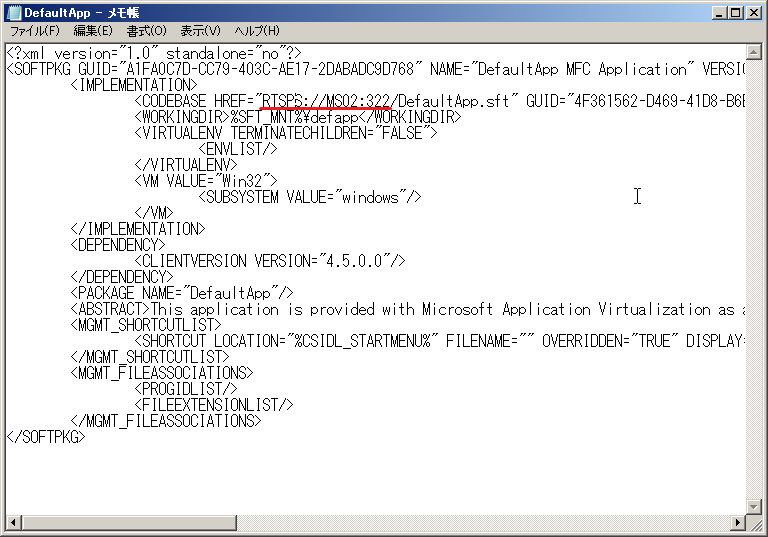
Task: Click the '<MGMT_FILEASSOCIATIONS>' opening tag
Action: point(162,373)
